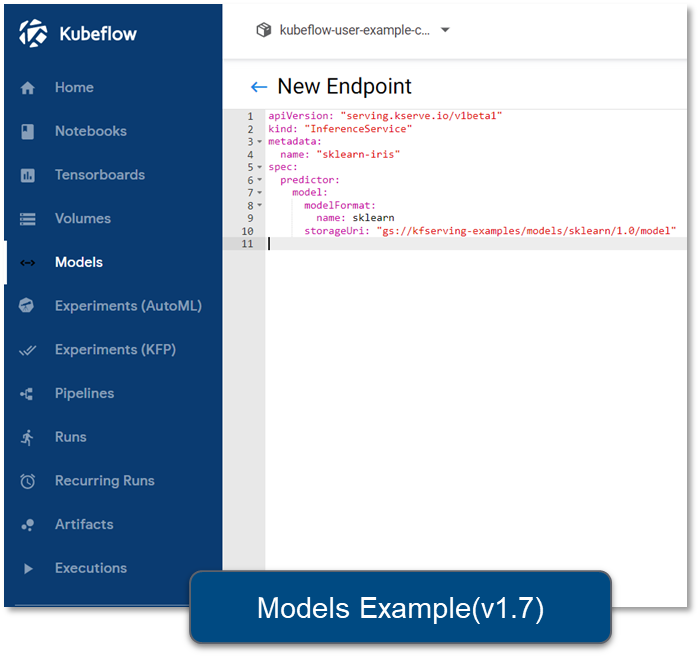Click the Volumes storage icon
This screenshot has height=657, width=700.
click(x=28, y=219)
